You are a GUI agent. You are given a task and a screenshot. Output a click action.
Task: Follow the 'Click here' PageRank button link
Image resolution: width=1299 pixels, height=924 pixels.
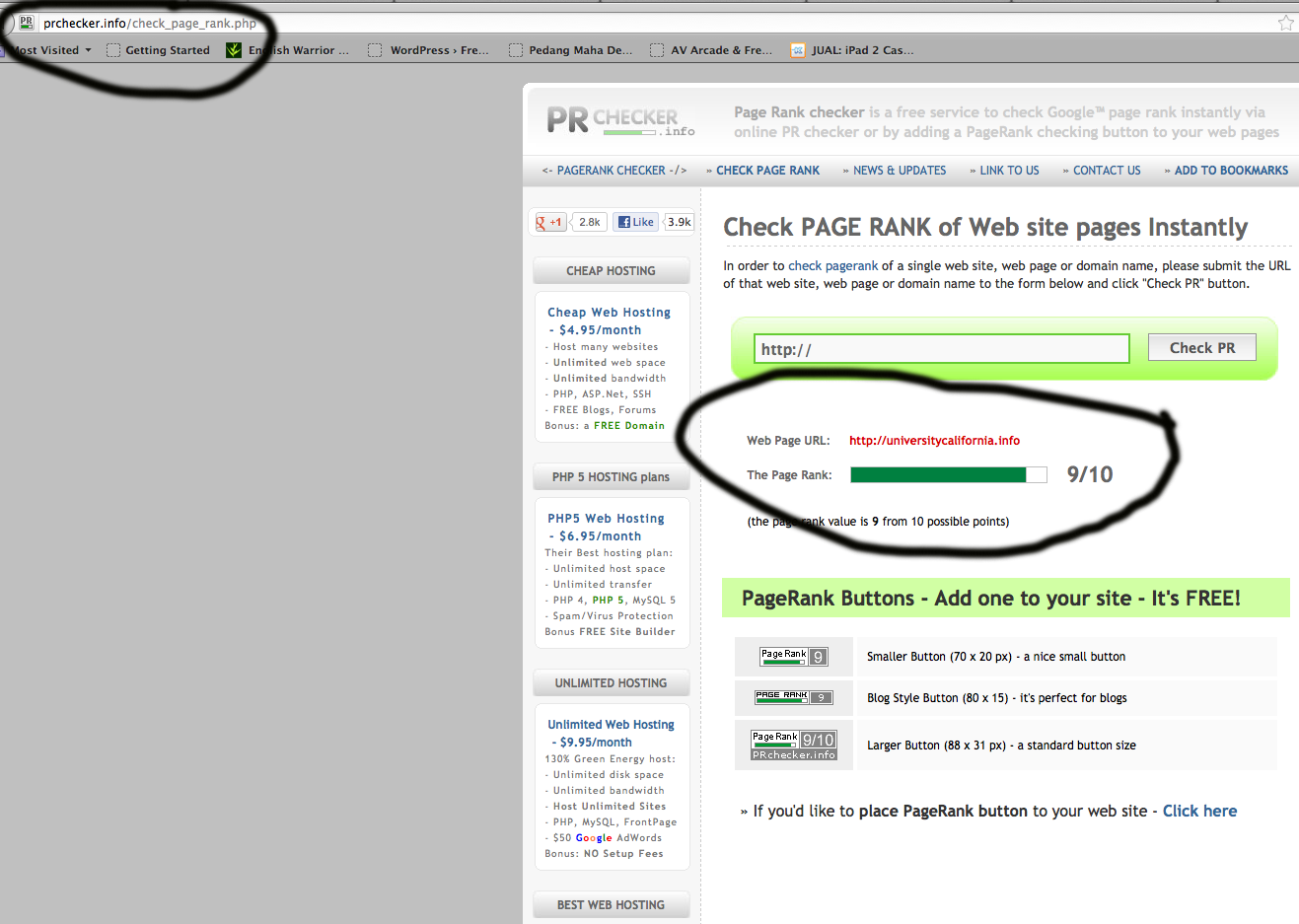tap(1199, 811)
